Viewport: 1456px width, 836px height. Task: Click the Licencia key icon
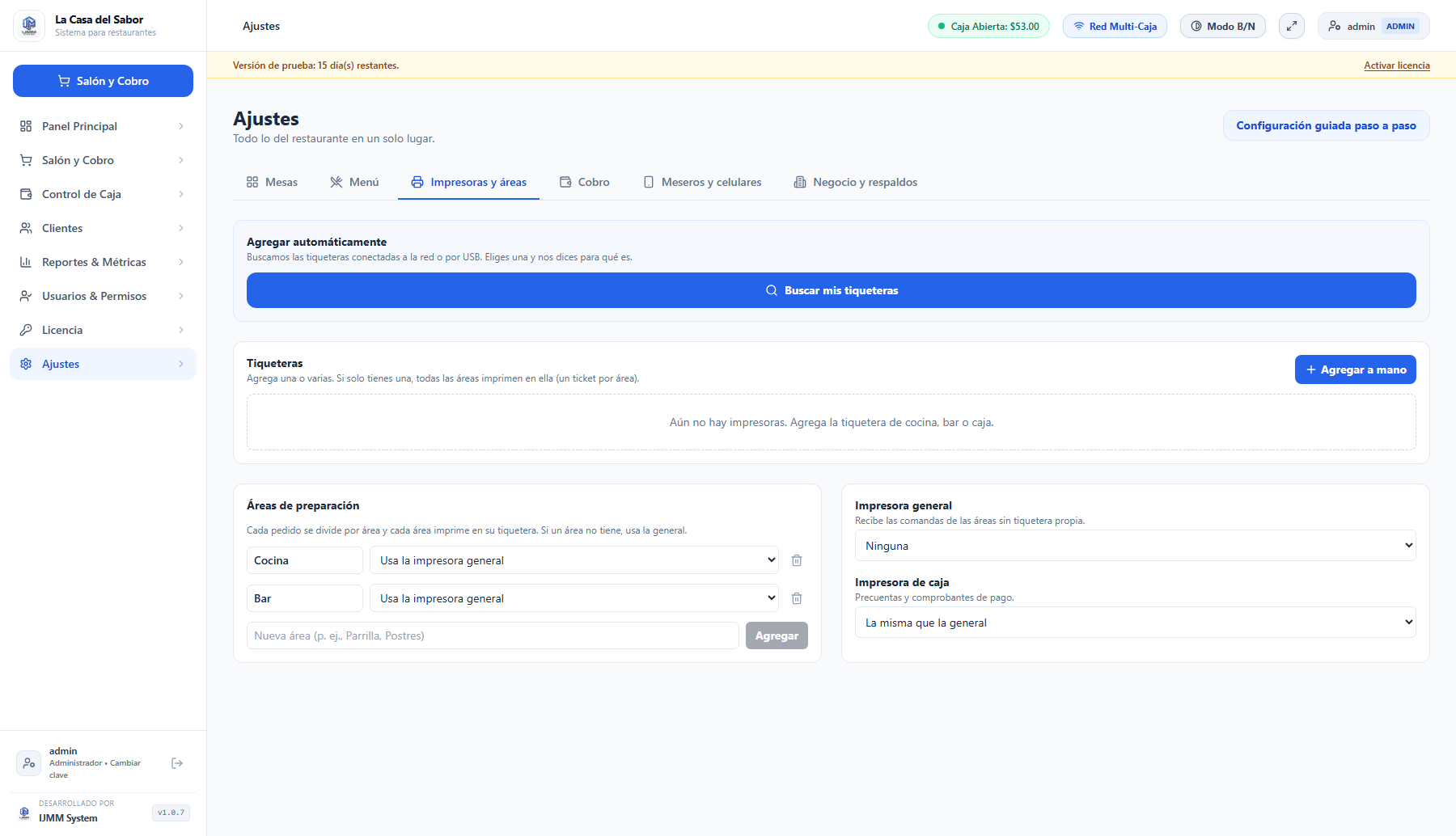[26, 330]
